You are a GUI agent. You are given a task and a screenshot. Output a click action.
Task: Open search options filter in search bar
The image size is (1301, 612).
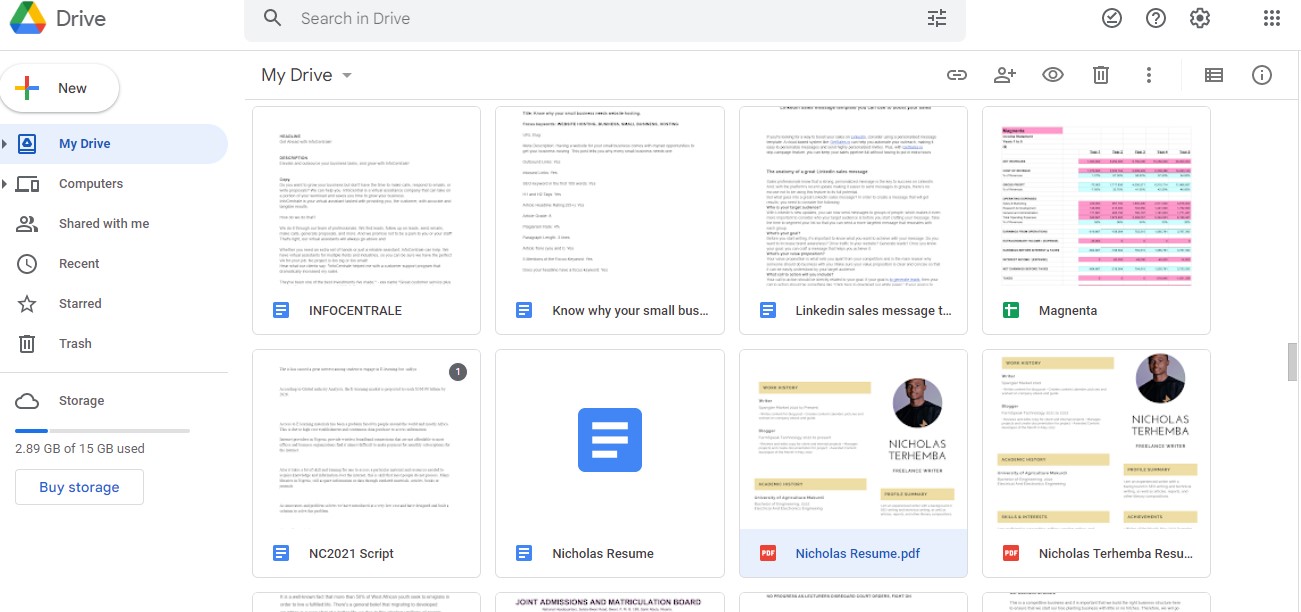[x=936, y=17]
